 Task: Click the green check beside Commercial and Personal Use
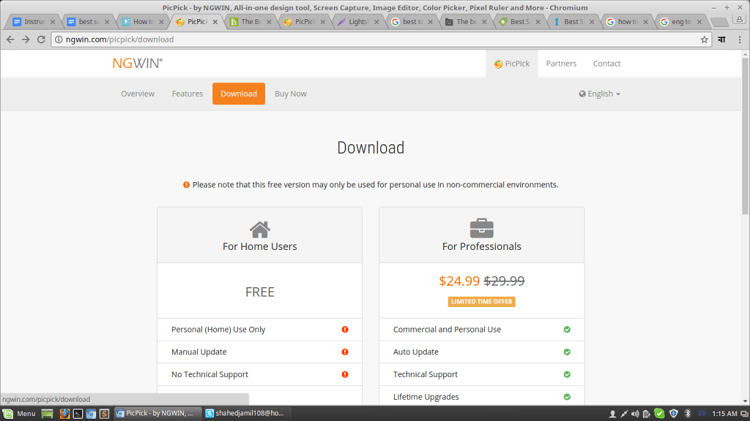tap(567, 330)
